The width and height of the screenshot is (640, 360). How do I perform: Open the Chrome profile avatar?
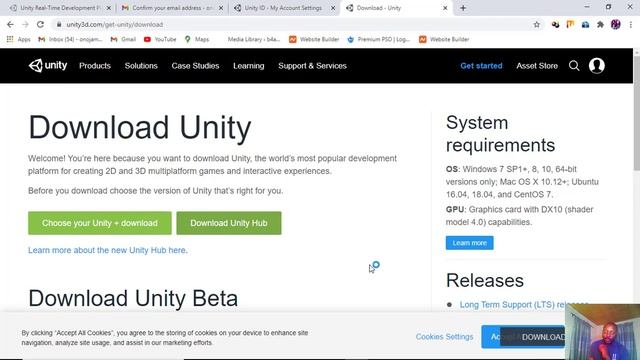click(616, 24)
